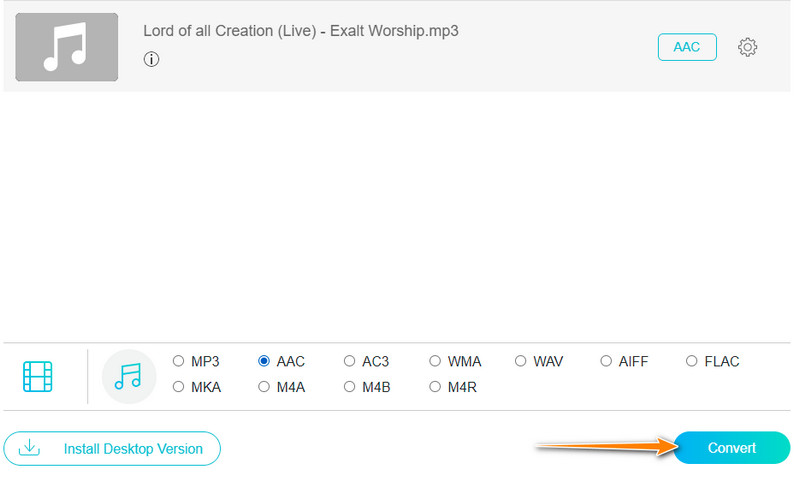Viewport: 800px width, 482px height.
Task: Pick the WAV format radio button
Action: pyautogui.click(x=521, y=361)
